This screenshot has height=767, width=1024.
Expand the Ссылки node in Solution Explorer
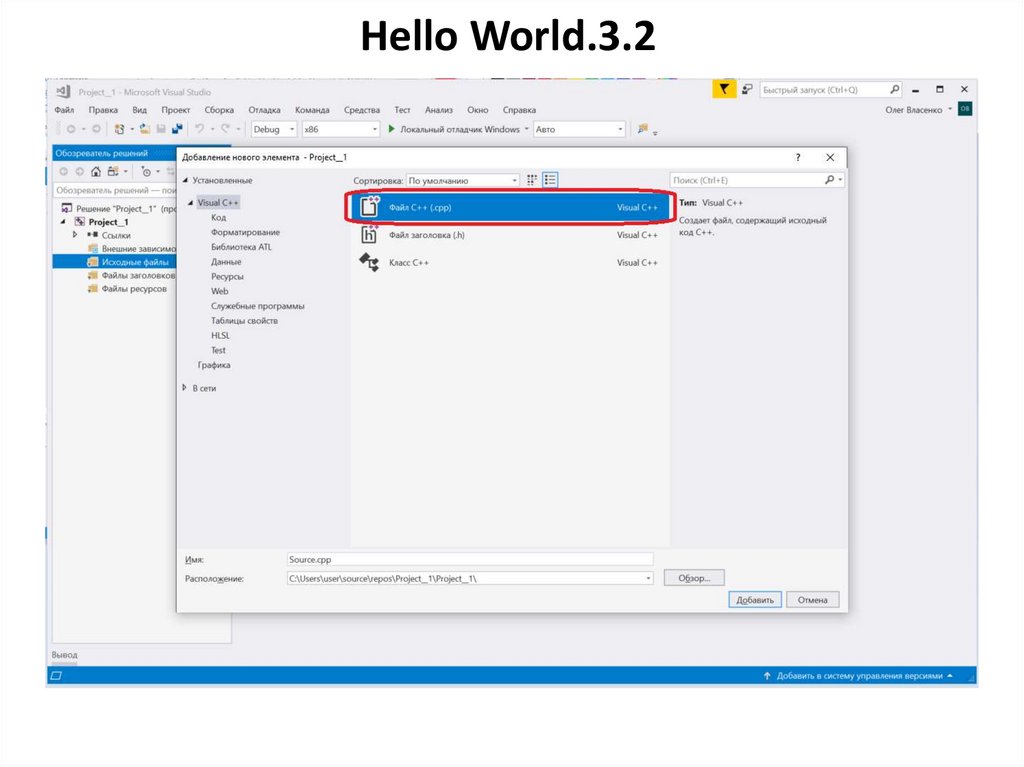pos(75,235)
